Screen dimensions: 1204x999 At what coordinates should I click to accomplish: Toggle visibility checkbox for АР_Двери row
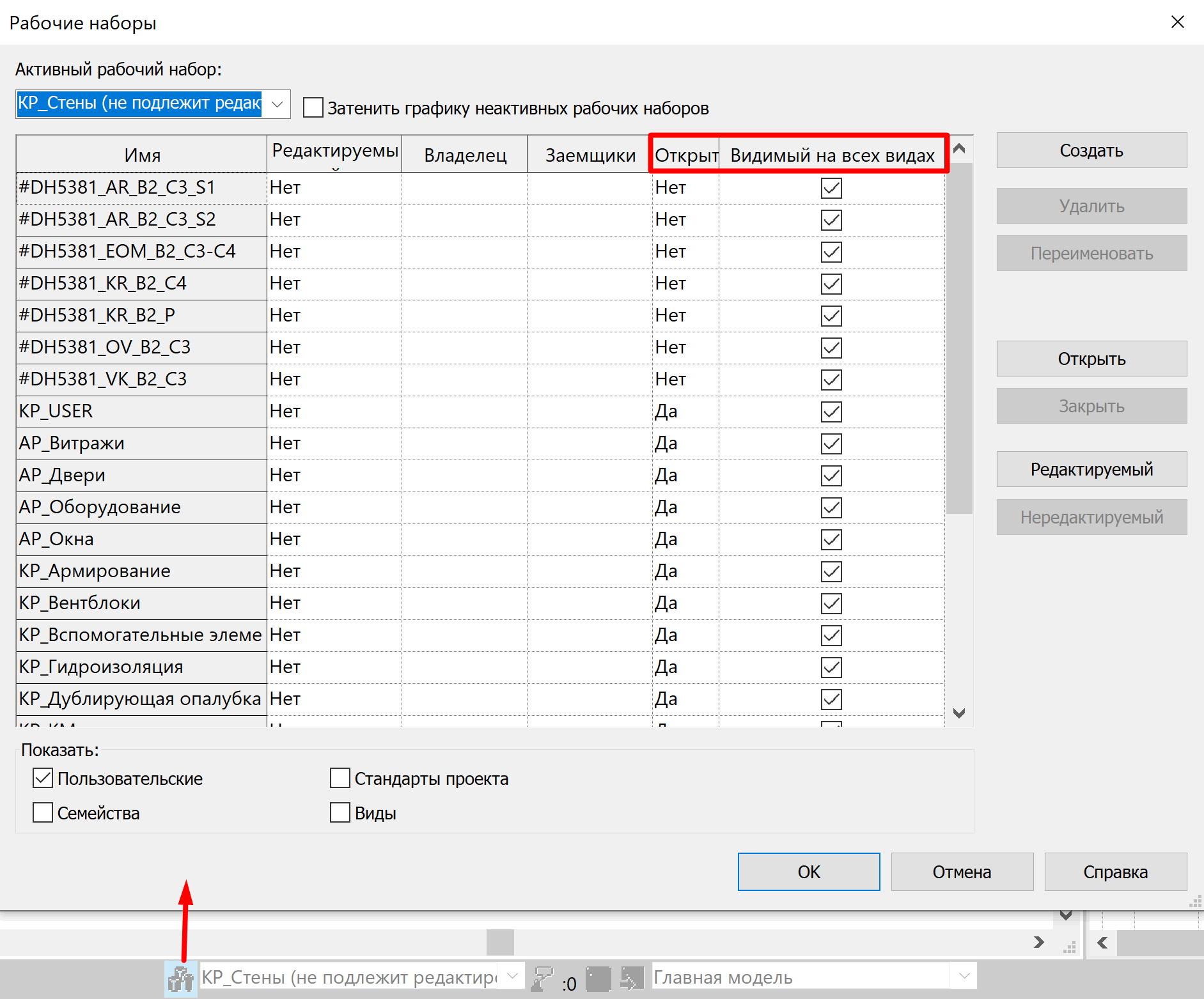pos(831,476)
